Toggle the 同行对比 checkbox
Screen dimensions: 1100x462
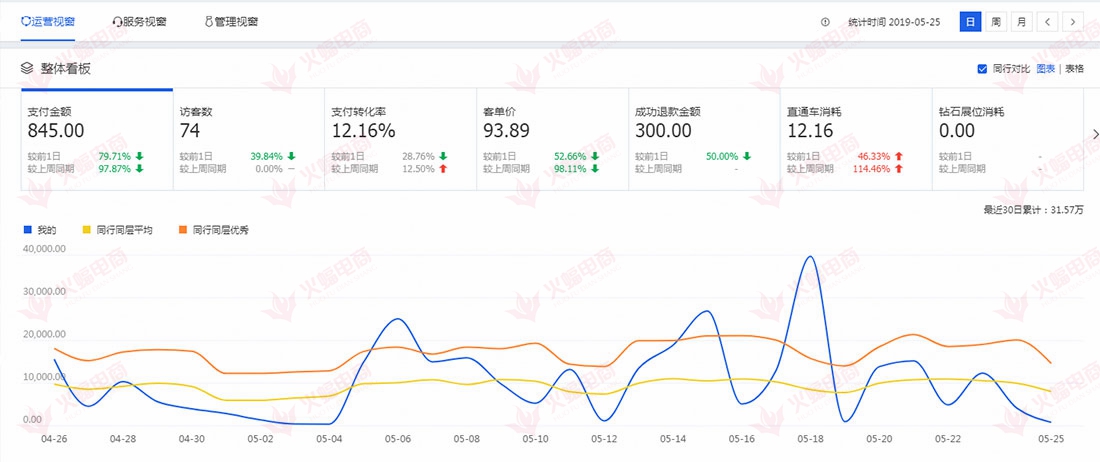[x=982, y=69]
